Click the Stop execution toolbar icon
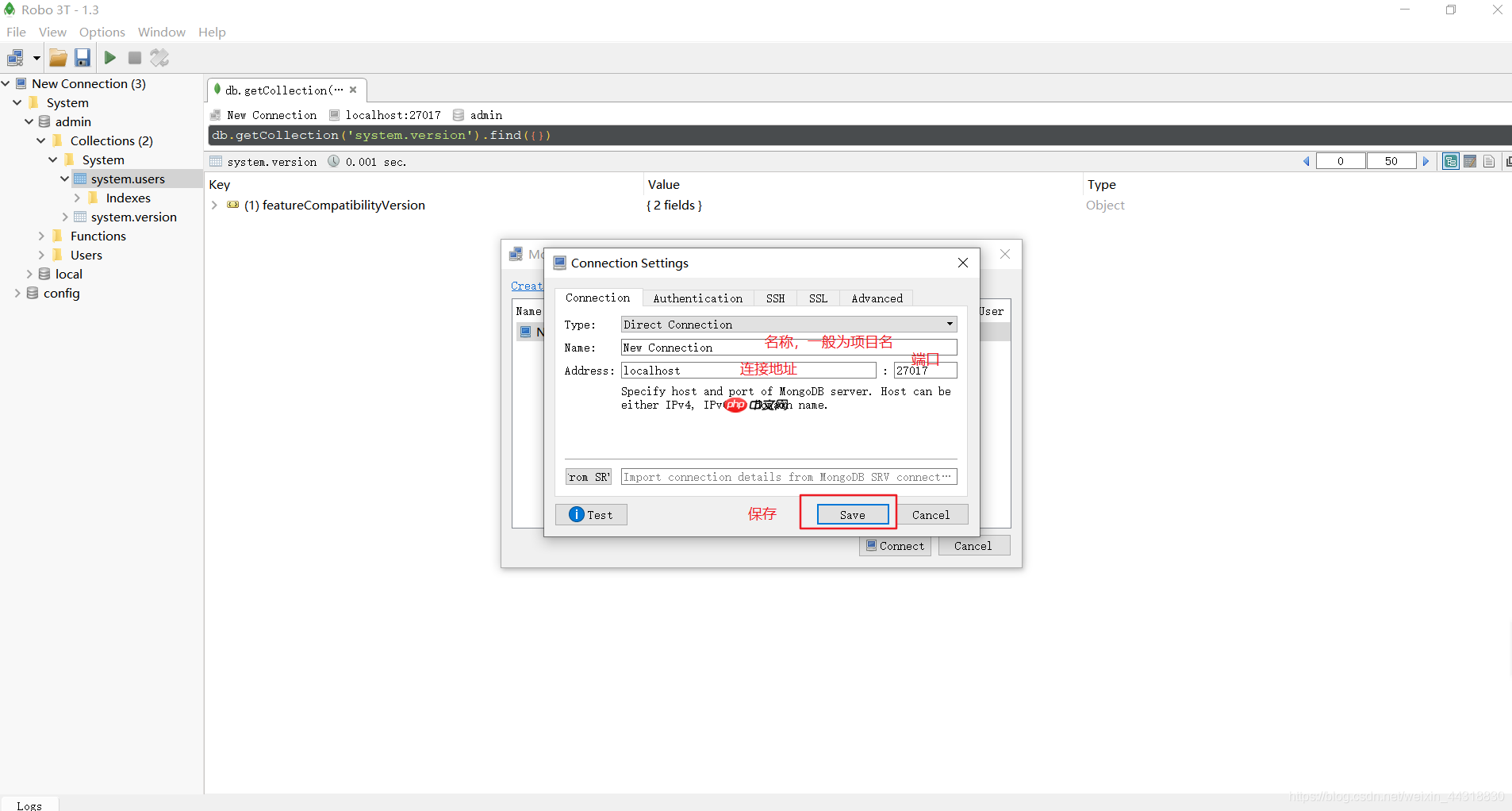 pos(135,58)
